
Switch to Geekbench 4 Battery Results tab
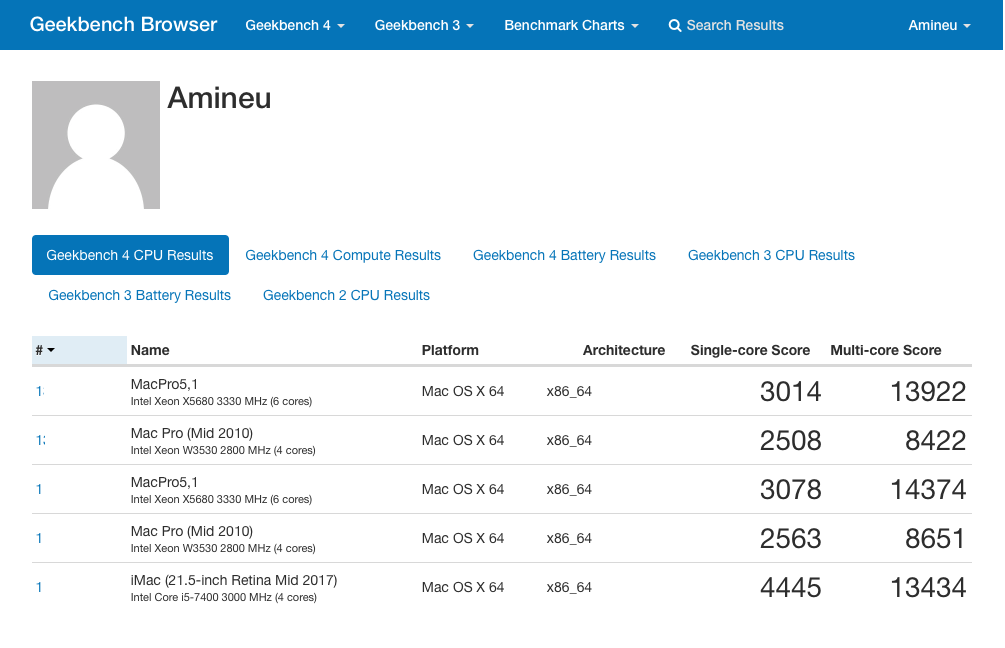point(564,255)
